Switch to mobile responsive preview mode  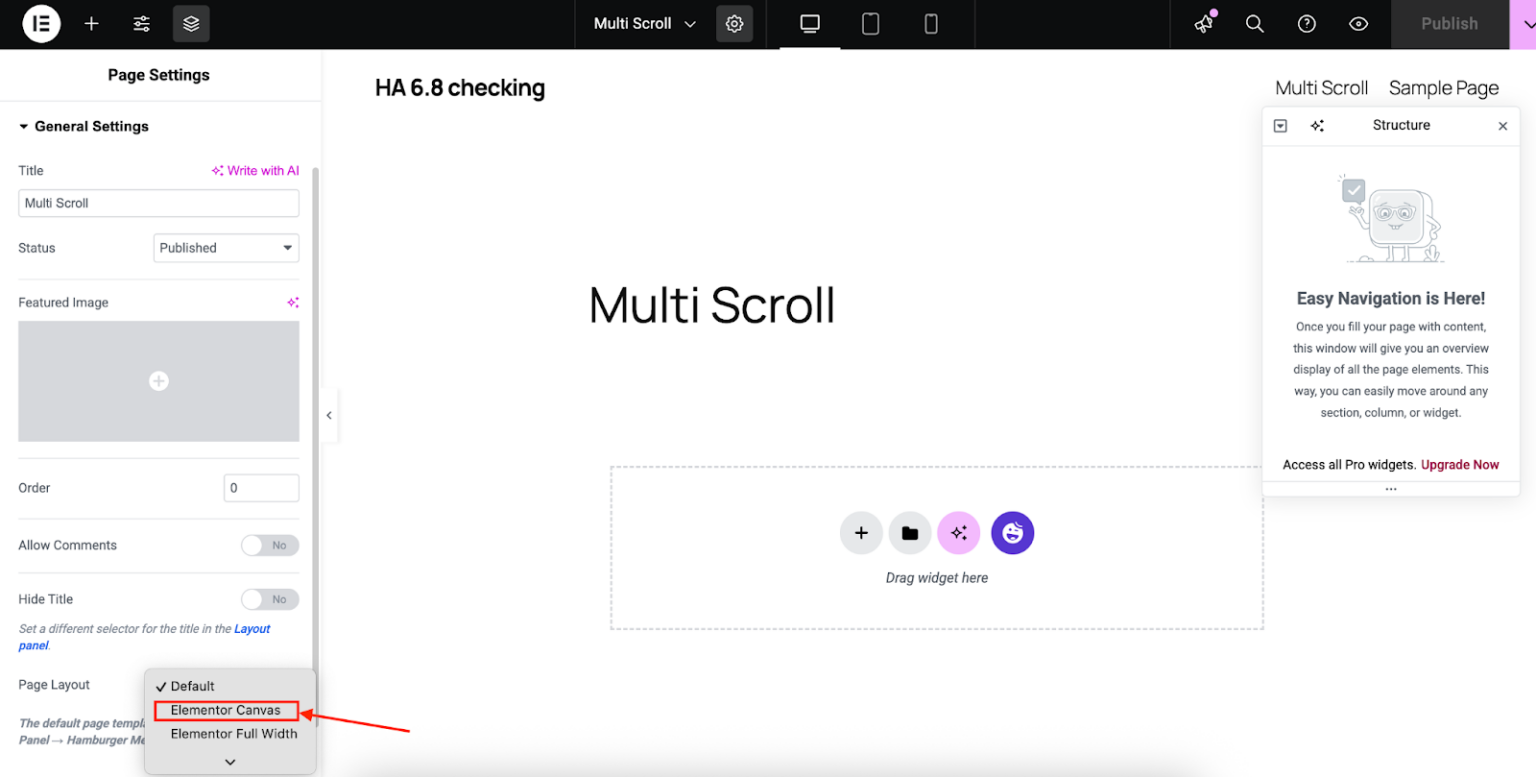click(x=931, y=23)
